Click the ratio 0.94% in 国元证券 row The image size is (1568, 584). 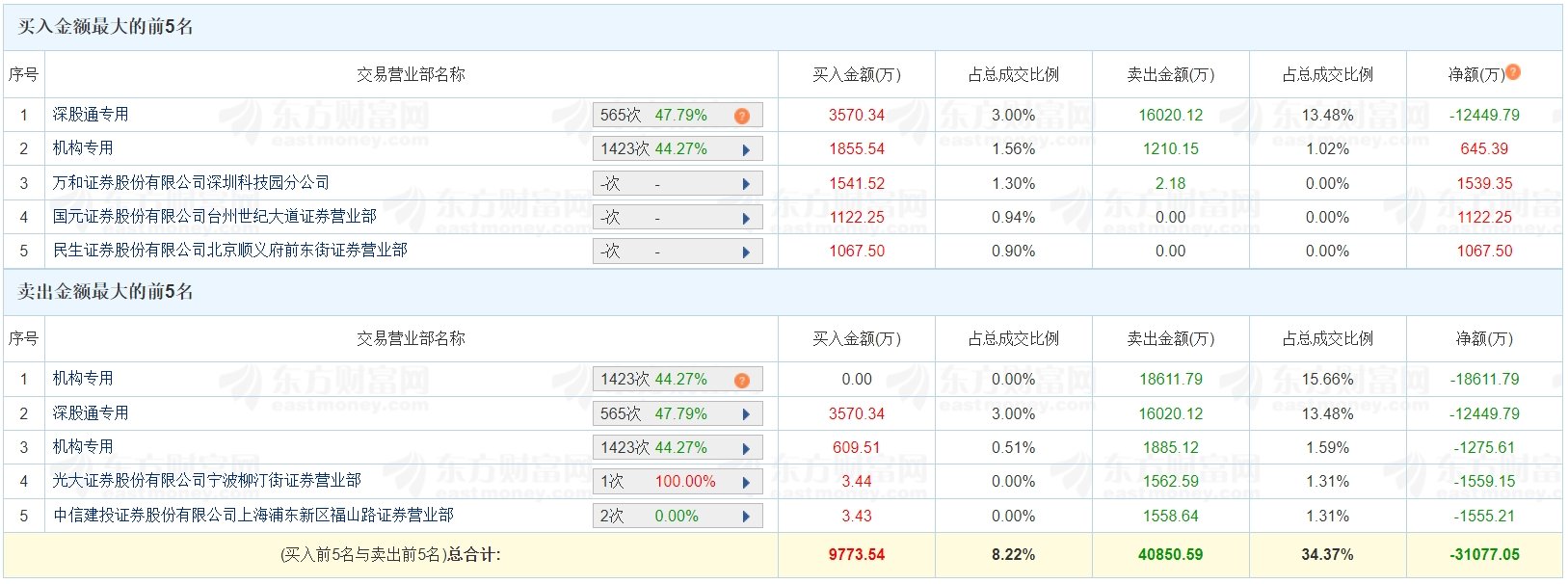pyautogui.click(x=1014, y=218)
